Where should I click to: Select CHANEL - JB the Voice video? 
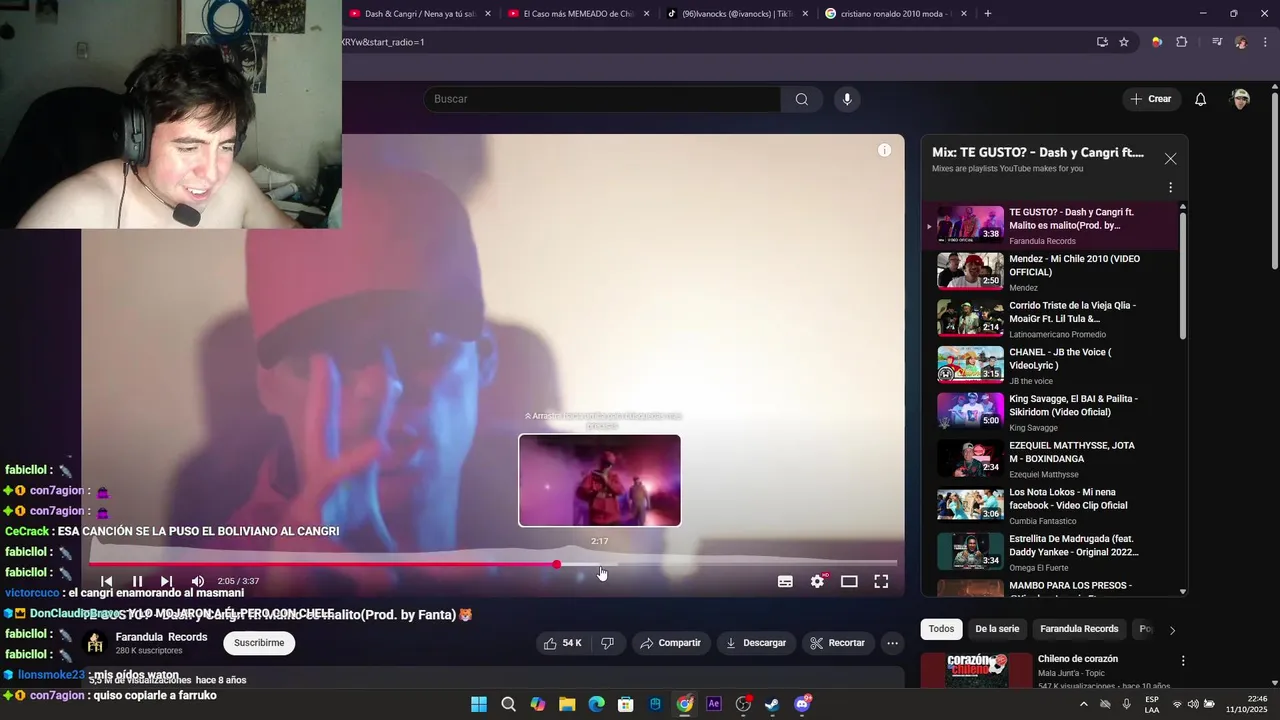pos(1048,365)
